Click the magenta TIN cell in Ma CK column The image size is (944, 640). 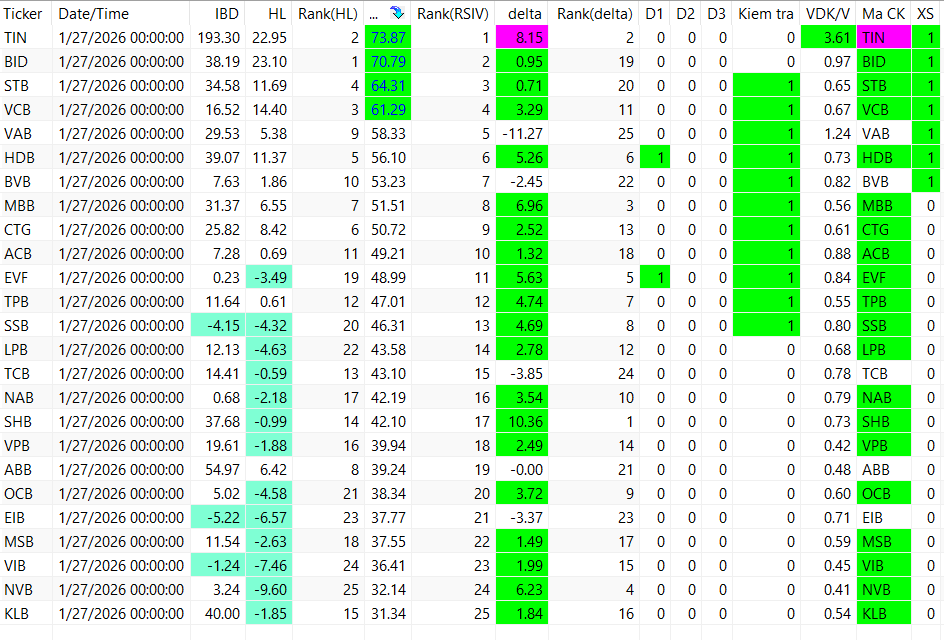pyautogui.click(x=883, y=38)
